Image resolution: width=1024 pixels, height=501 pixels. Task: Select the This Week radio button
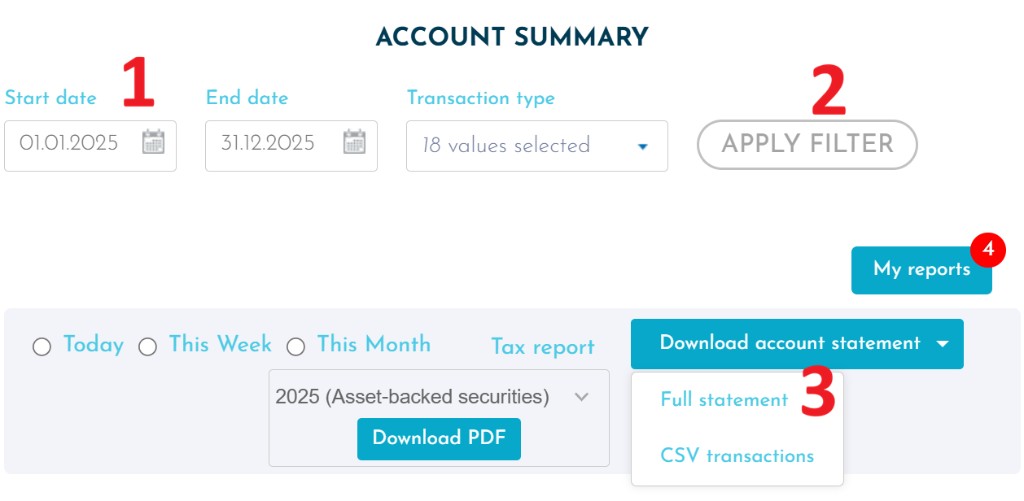(x=147, y=347)
